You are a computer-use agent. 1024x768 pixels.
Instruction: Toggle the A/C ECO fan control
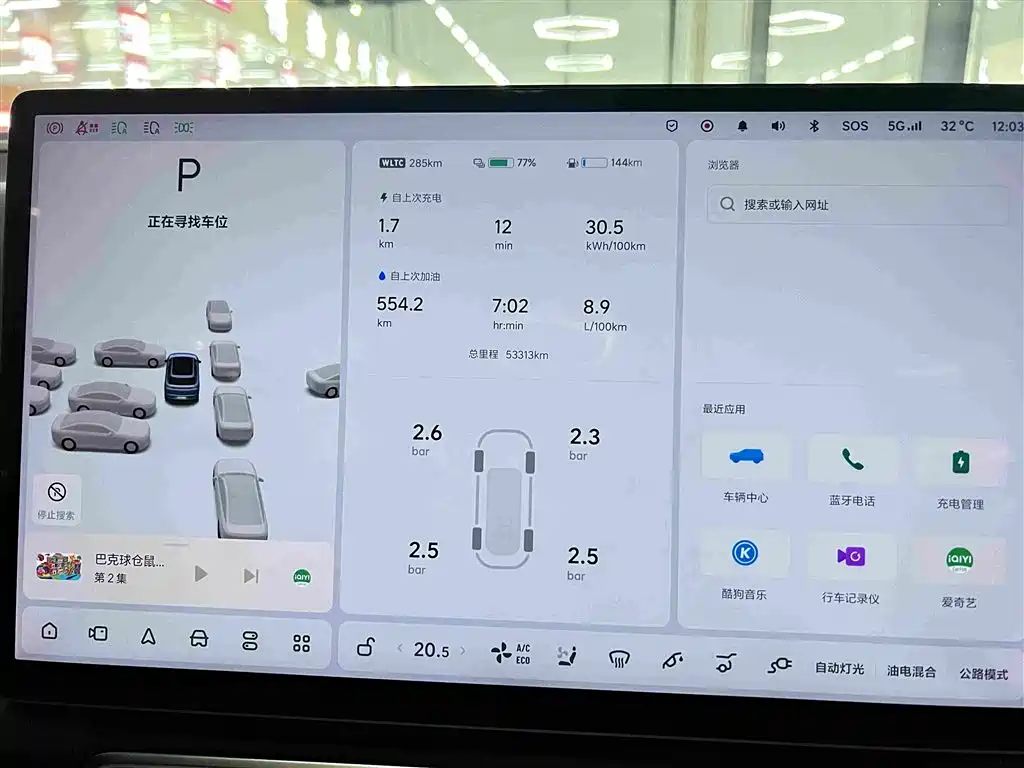(x=511, y=653)
